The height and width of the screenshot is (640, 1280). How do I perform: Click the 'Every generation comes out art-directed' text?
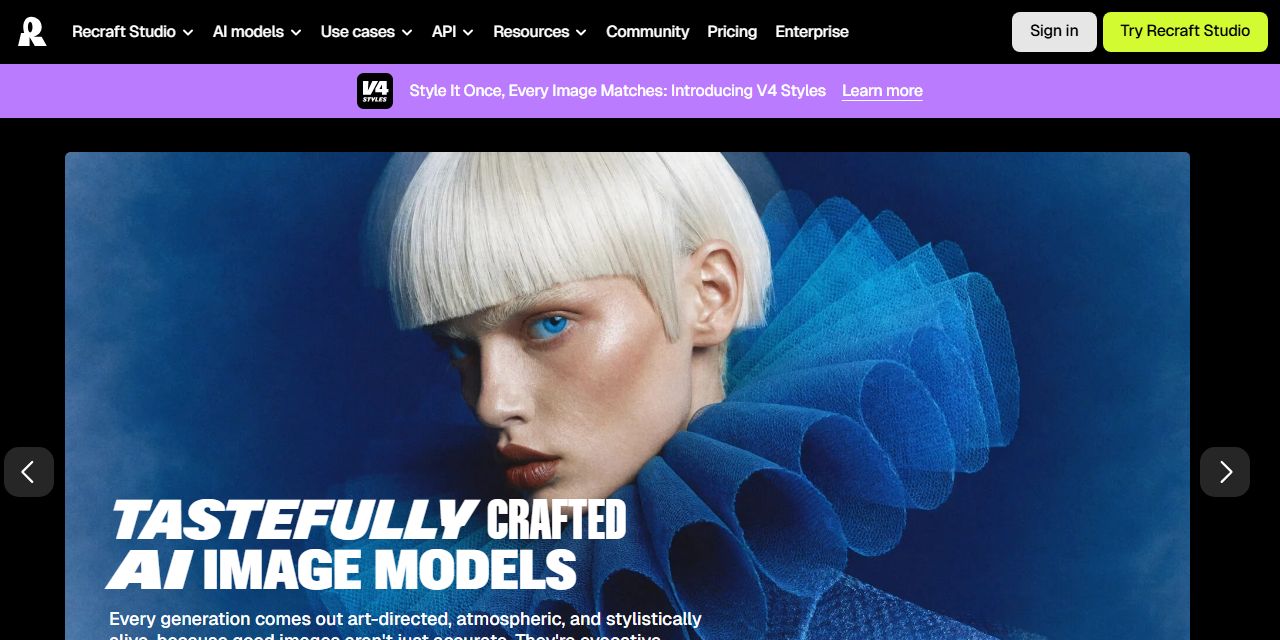[x=405, y=625]
